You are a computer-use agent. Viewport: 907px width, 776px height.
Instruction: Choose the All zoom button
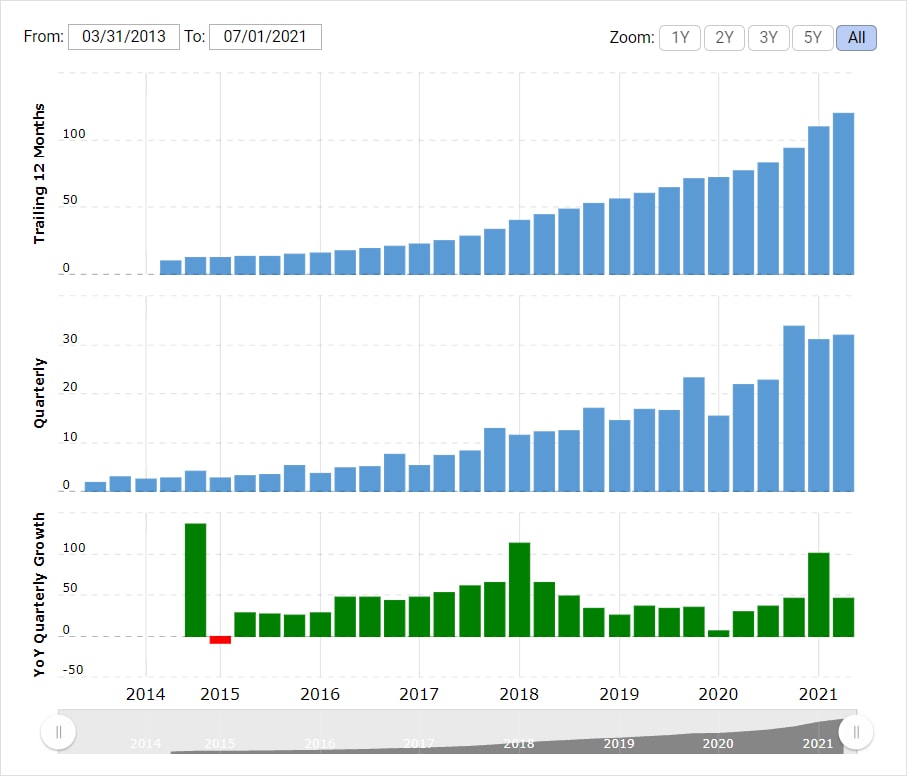point(856,38)
